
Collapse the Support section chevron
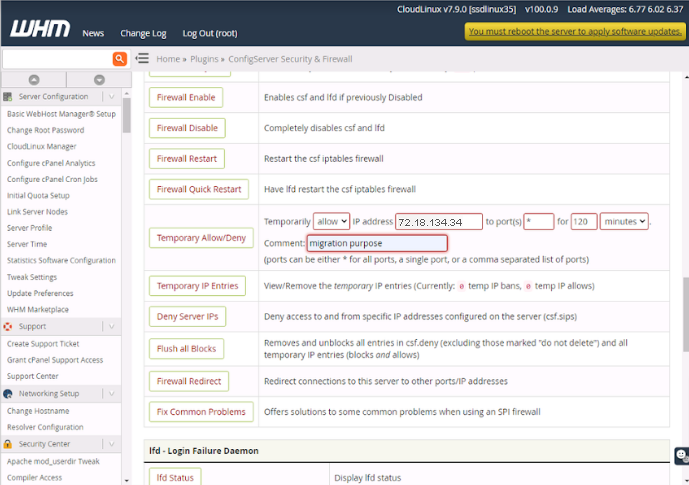pyautogui.click(x=112, y=326)
